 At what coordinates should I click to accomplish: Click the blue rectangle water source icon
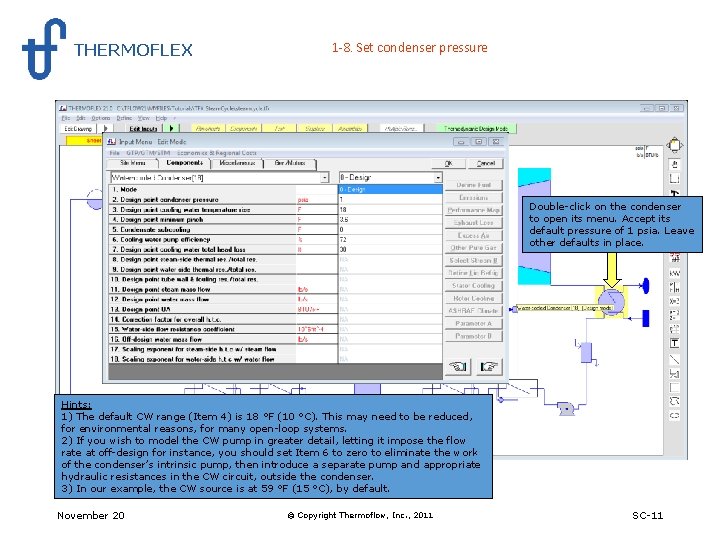click(x=645, y=318)
